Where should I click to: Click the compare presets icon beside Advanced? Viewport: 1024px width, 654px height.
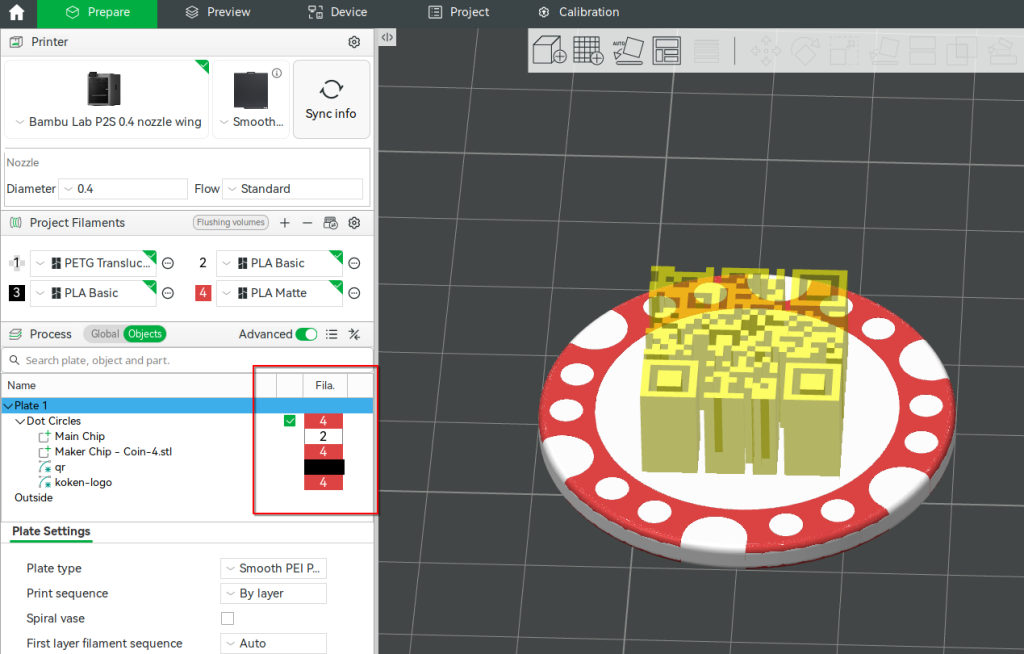click(354, 334)
